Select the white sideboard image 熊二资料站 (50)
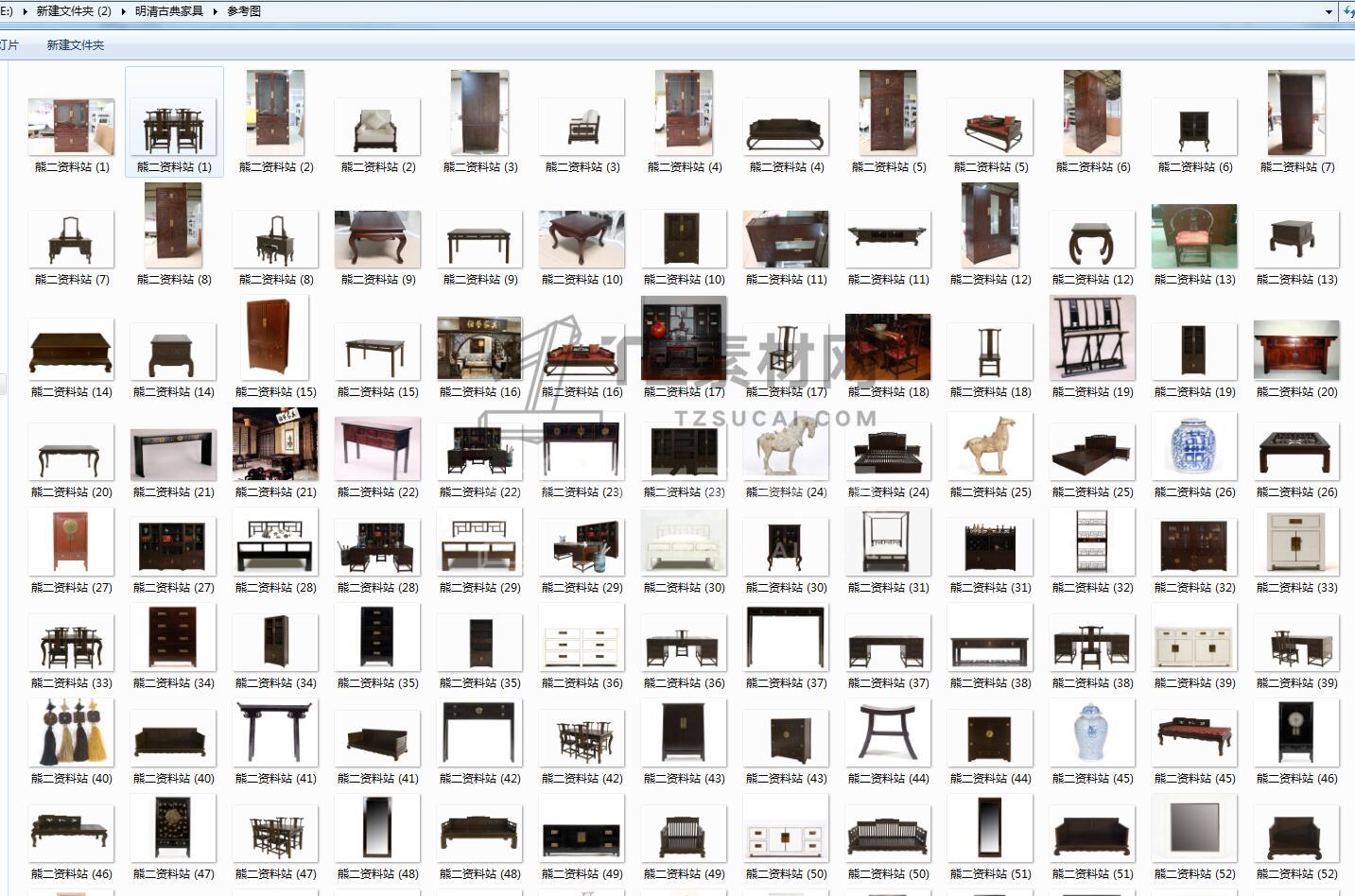 [786, 828]
